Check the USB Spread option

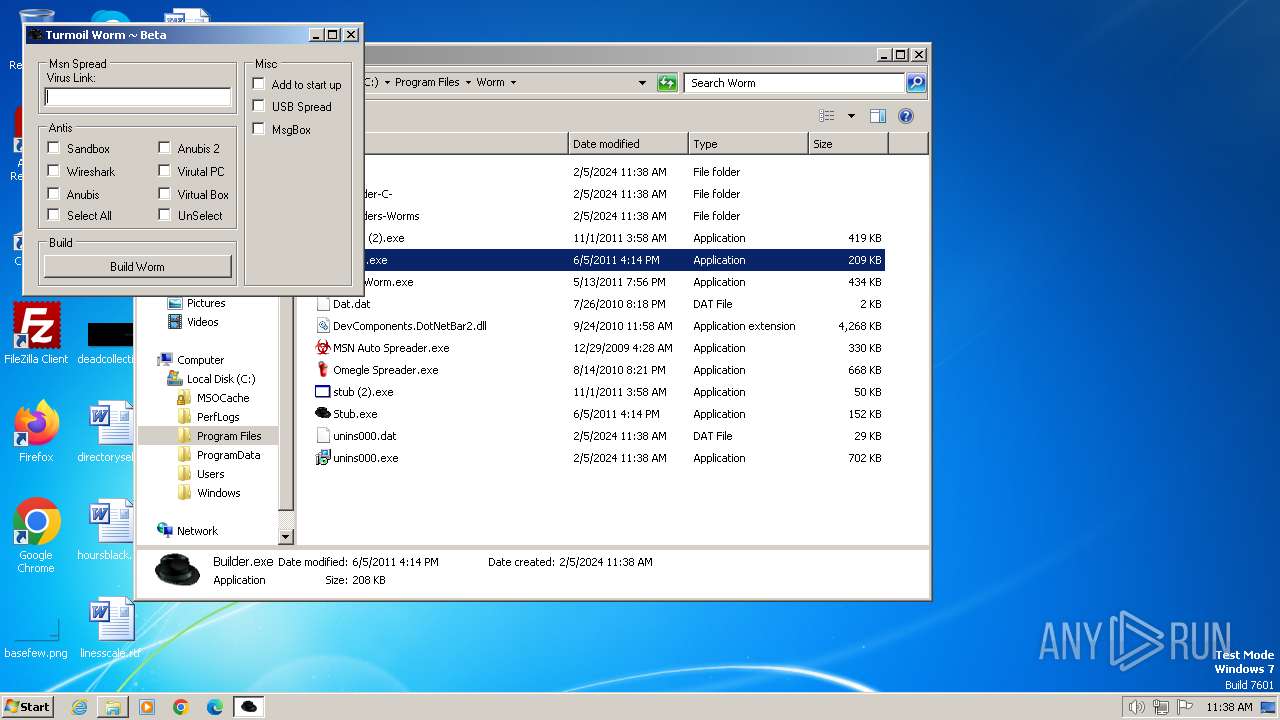(x=259, y=106)
